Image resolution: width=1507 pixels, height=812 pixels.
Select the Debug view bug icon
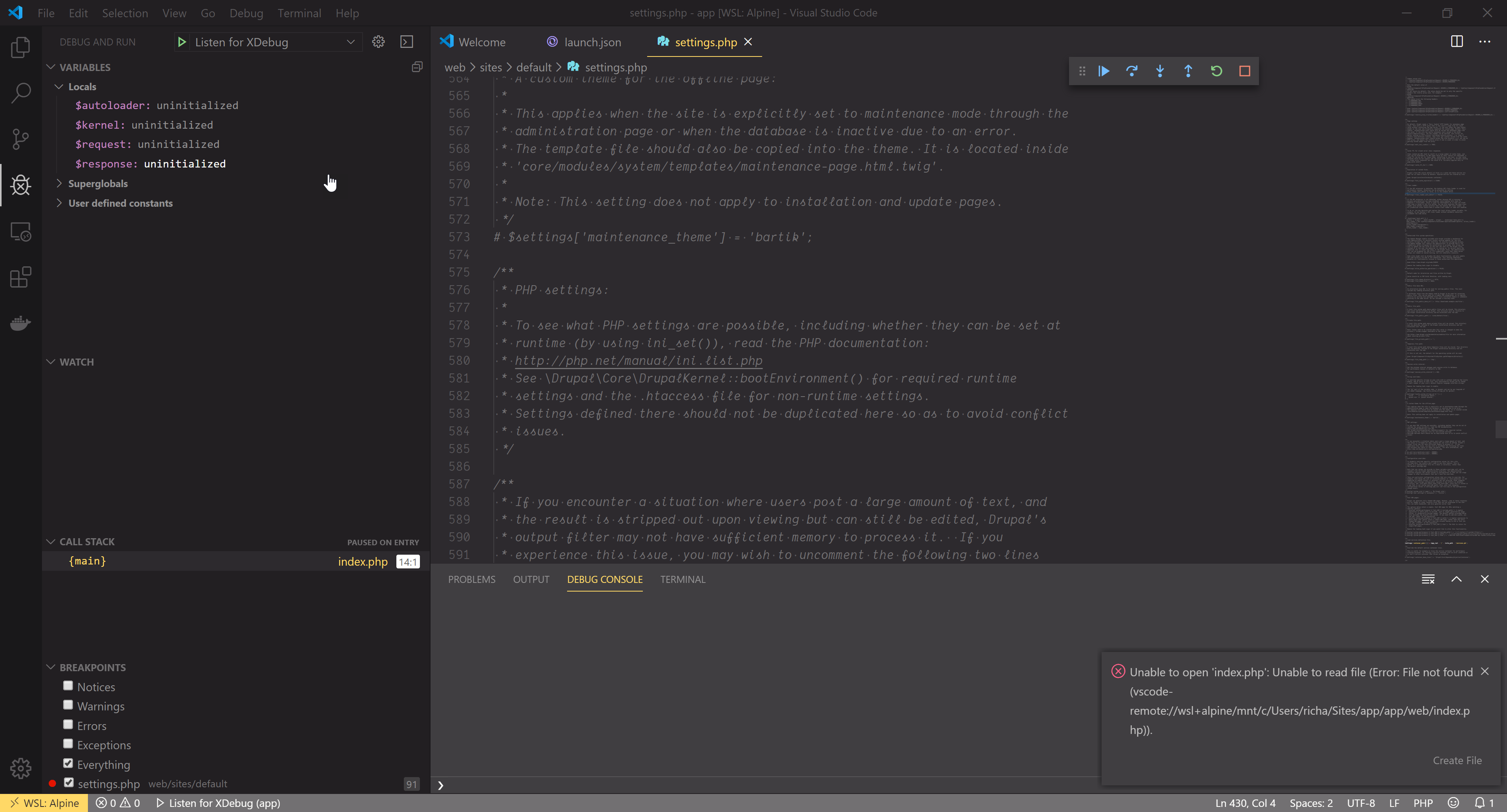[x=20, y=185]
